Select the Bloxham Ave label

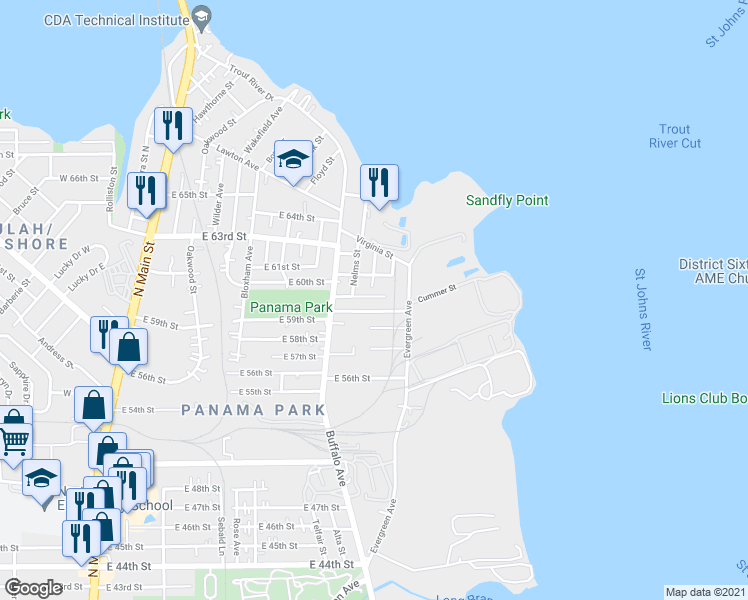(247, 272)
